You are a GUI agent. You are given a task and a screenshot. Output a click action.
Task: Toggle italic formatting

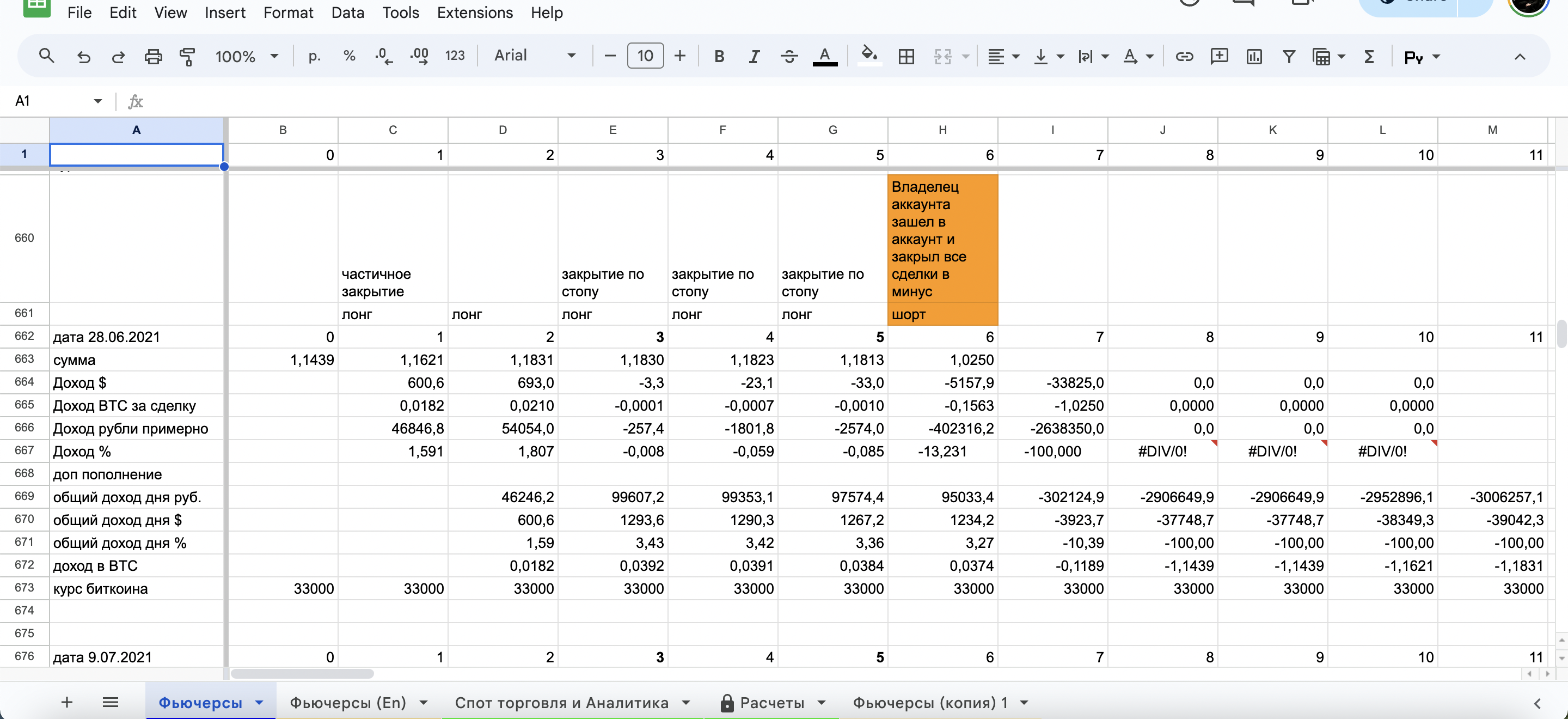(754, 56)
